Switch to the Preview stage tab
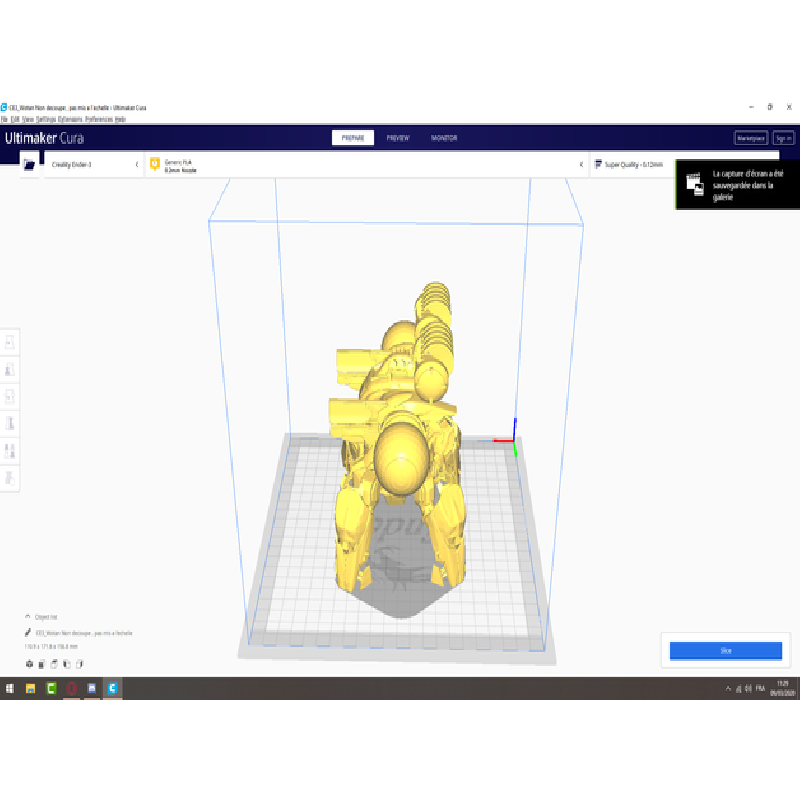Viewport: 800px width, 800px height. 397,138
